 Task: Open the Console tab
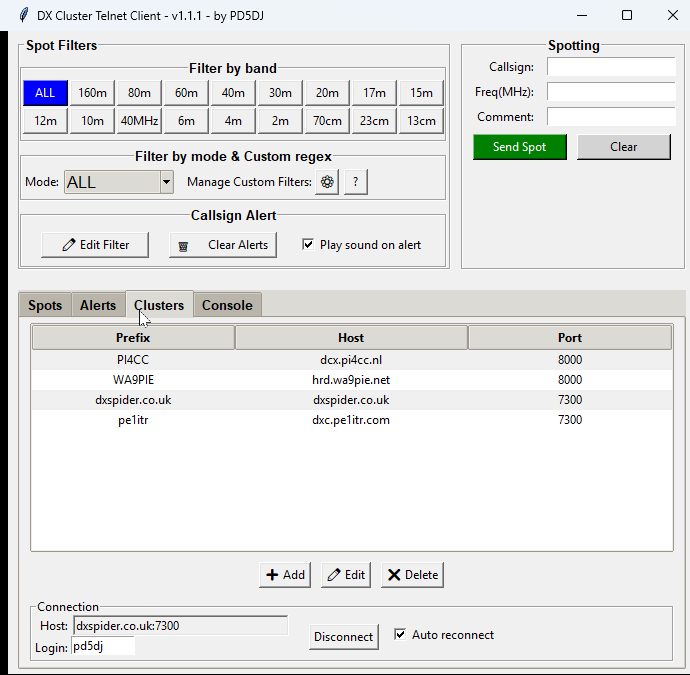pos(227,305)
